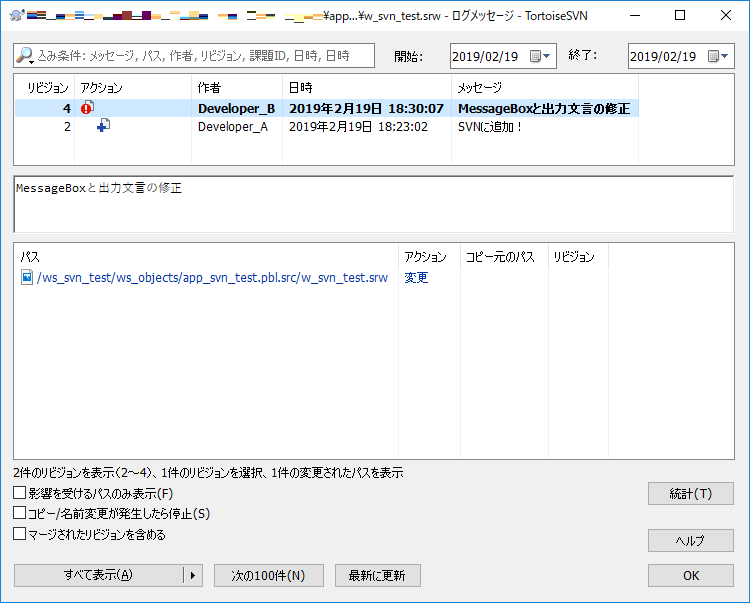Click the 変更 action cell
750x603 pixels.
pos(416,277)
